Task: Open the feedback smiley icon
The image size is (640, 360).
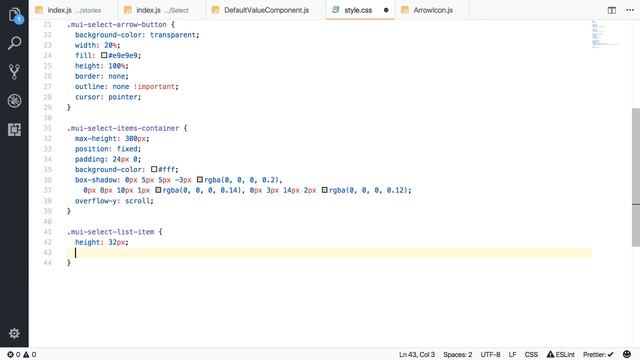Action: point(627,354)
